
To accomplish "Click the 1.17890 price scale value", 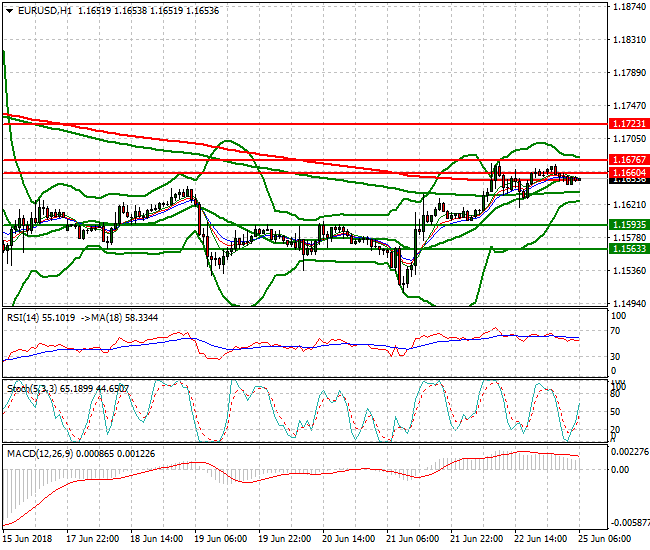I will click(629, 73).
